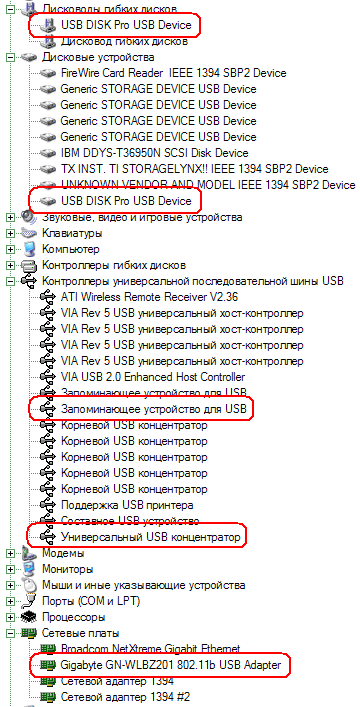Expand the Процессоры node
Screen dimensions: 360x707
10,616
